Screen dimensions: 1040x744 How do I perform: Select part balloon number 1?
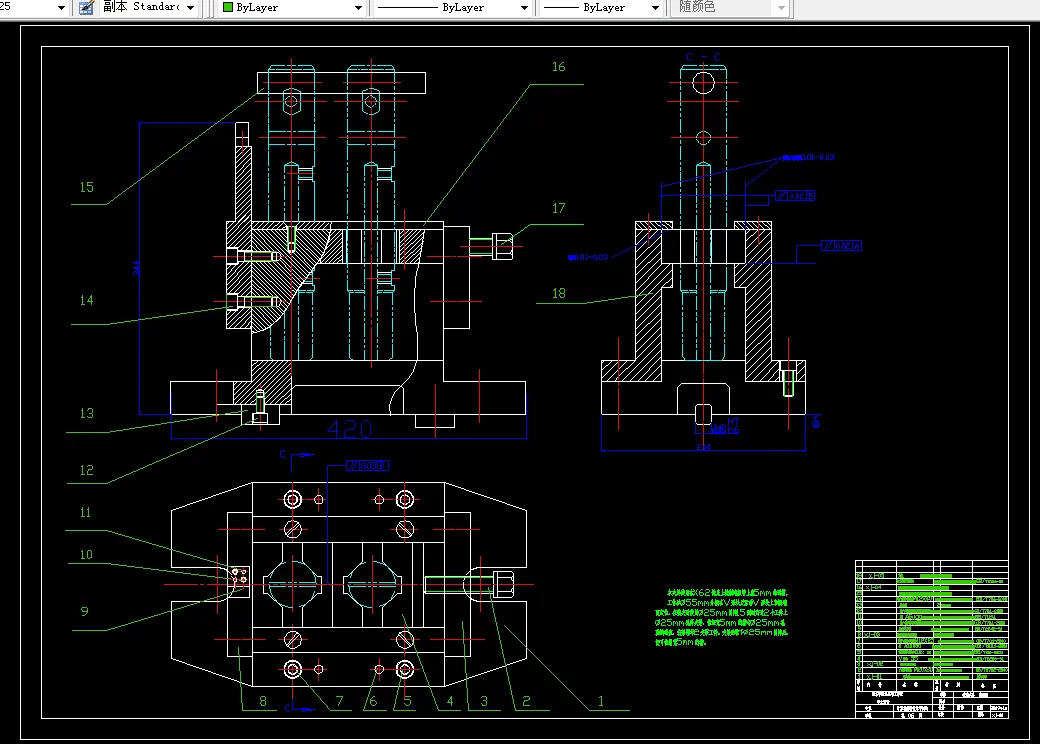pyautogui.click(x=601, y=701)
